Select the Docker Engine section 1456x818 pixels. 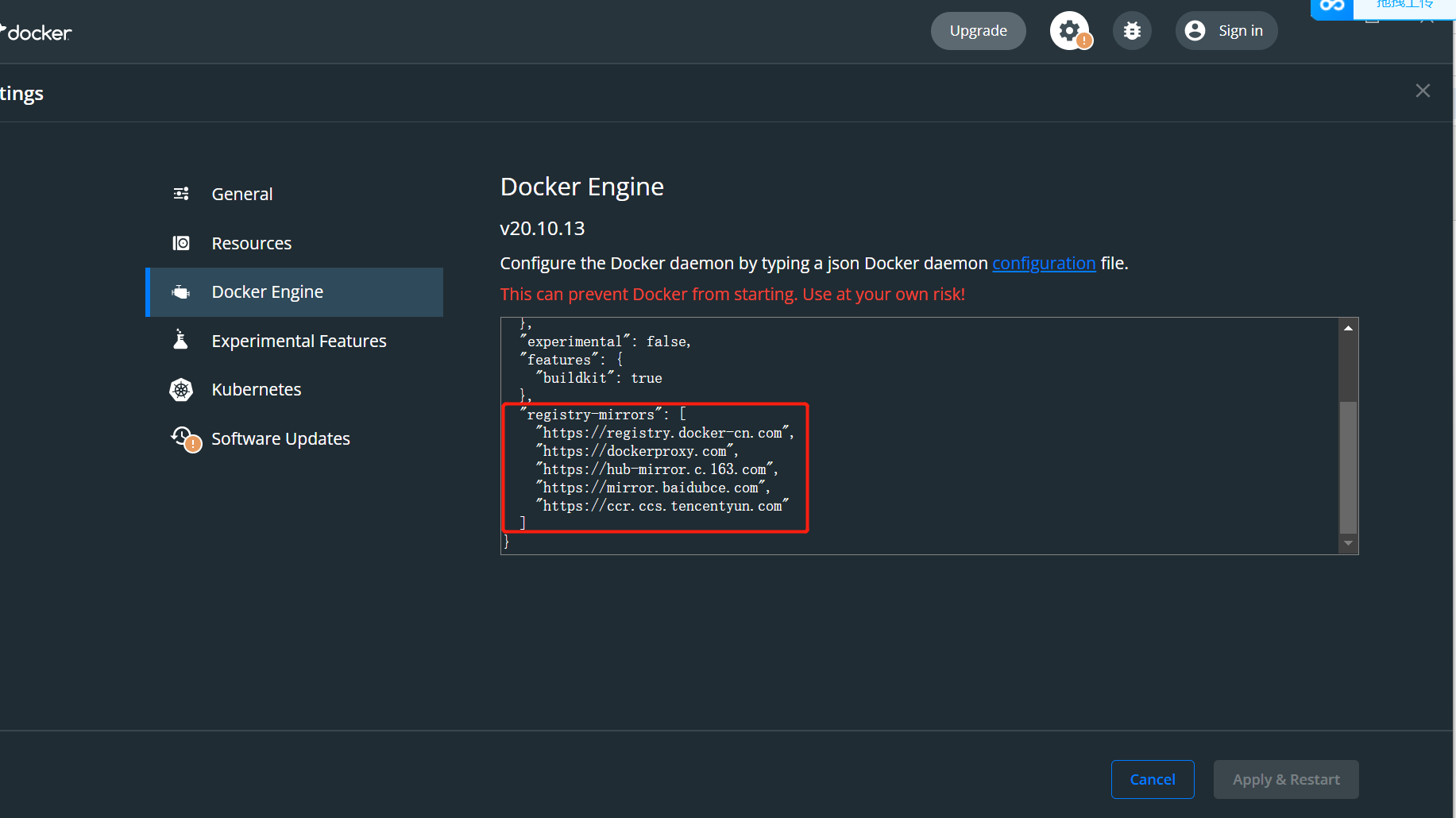coord(294,292)
